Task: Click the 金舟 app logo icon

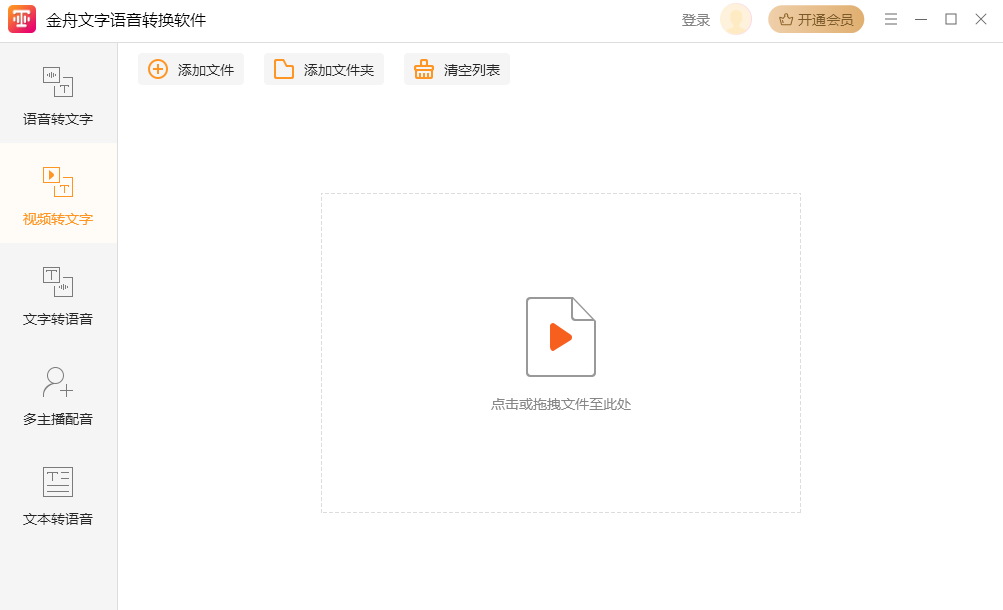Action: tap(22, 20)
